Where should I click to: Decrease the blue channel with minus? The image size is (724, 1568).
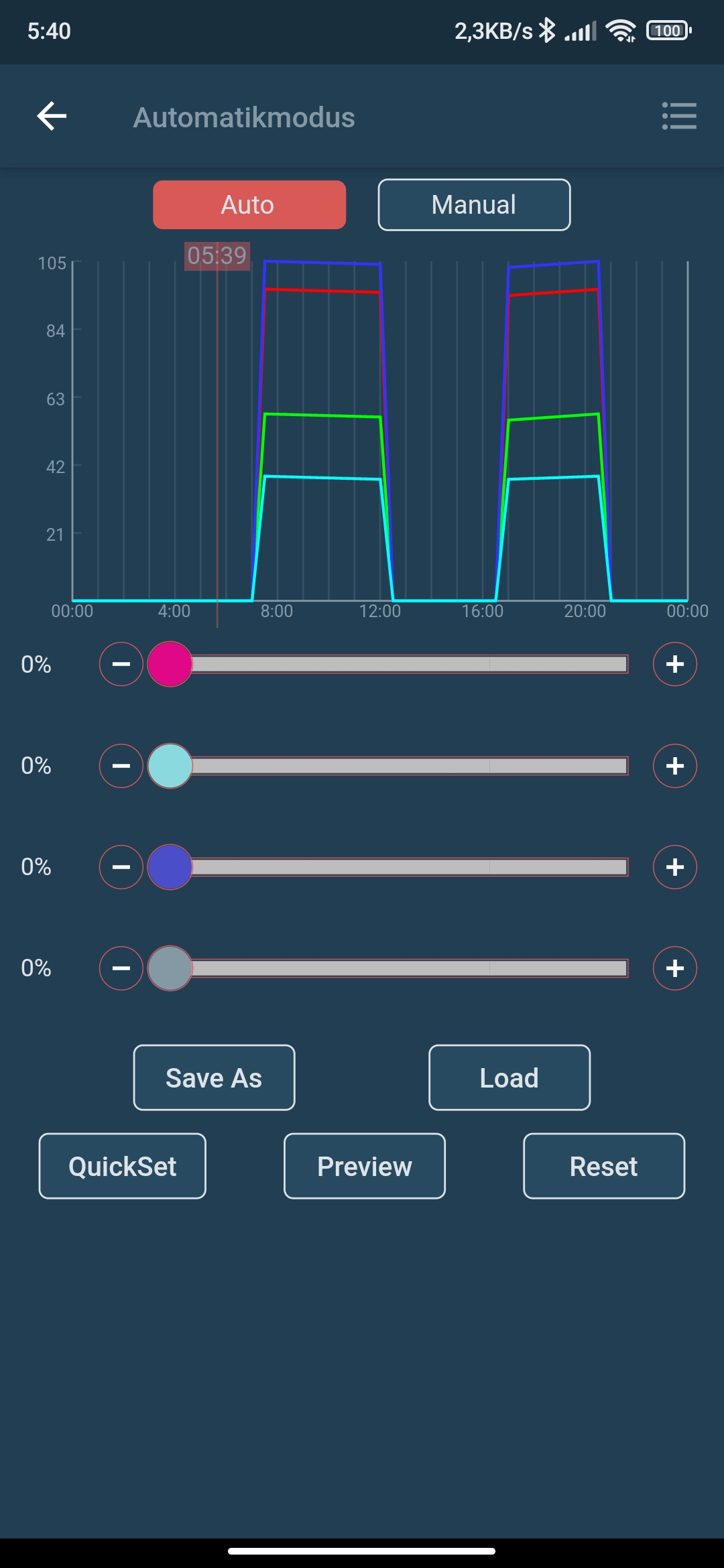pos(121,867)
